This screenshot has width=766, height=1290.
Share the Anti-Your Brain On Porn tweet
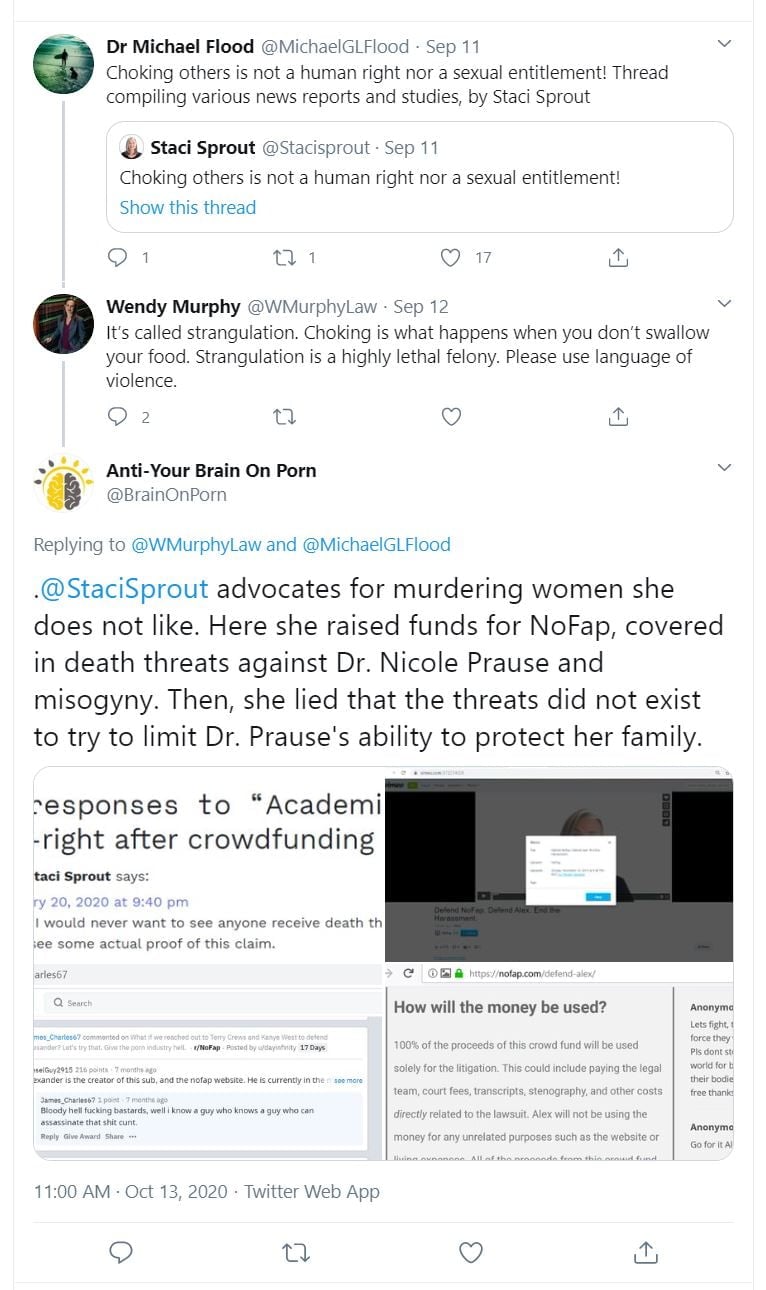[x=646, y=1252]
